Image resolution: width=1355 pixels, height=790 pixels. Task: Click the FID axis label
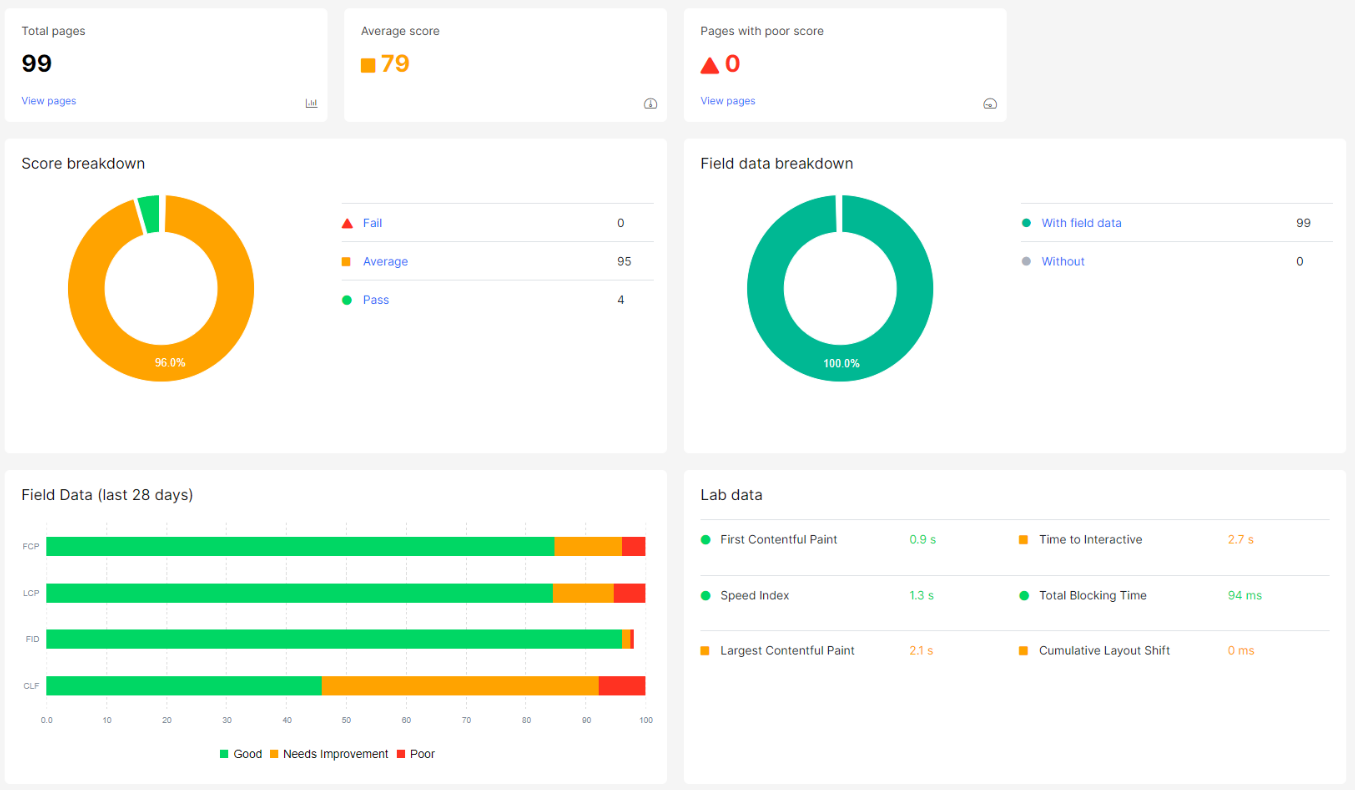click(32, 639)
